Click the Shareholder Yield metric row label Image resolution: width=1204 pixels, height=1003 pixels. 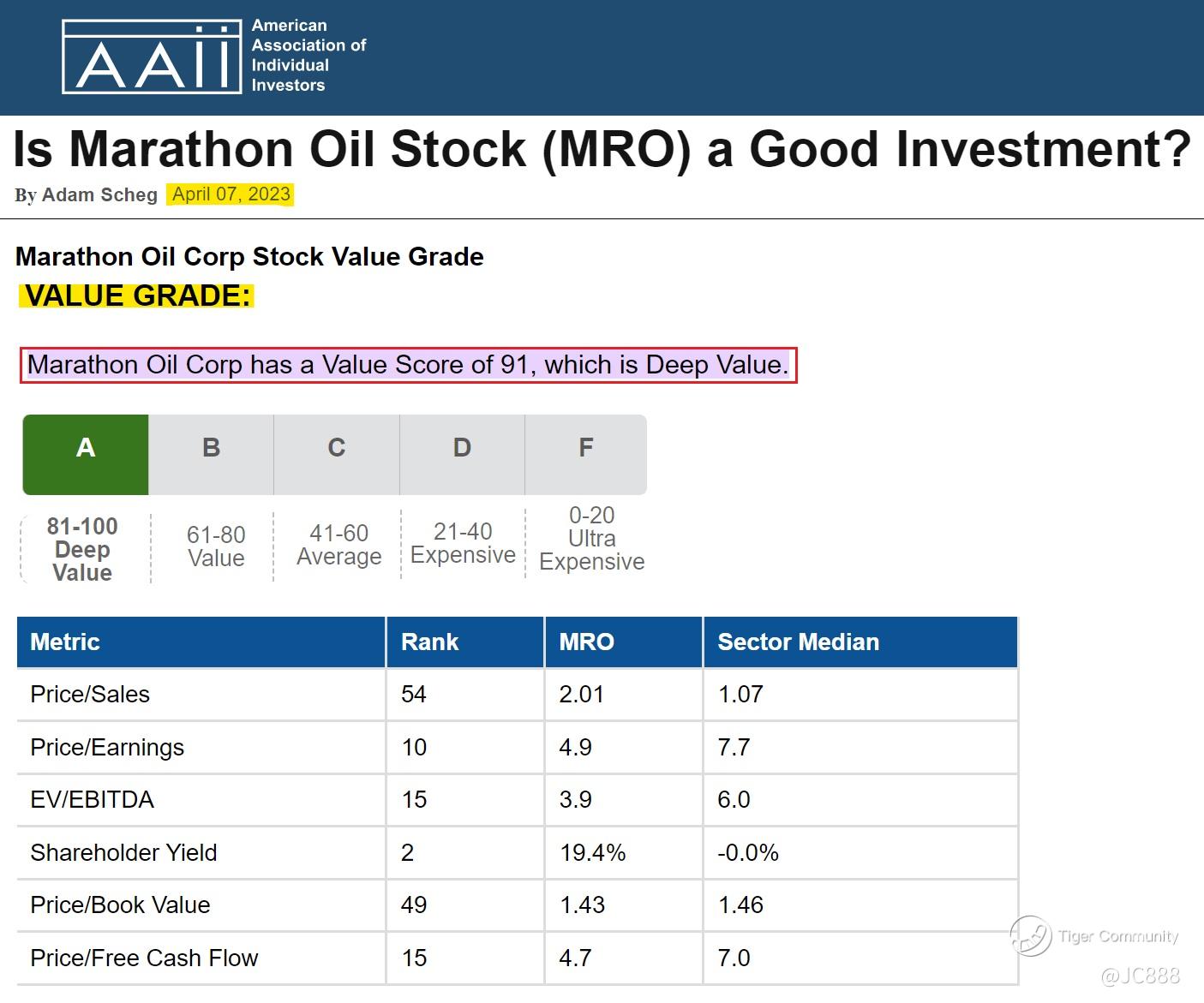tap(124, 853)
